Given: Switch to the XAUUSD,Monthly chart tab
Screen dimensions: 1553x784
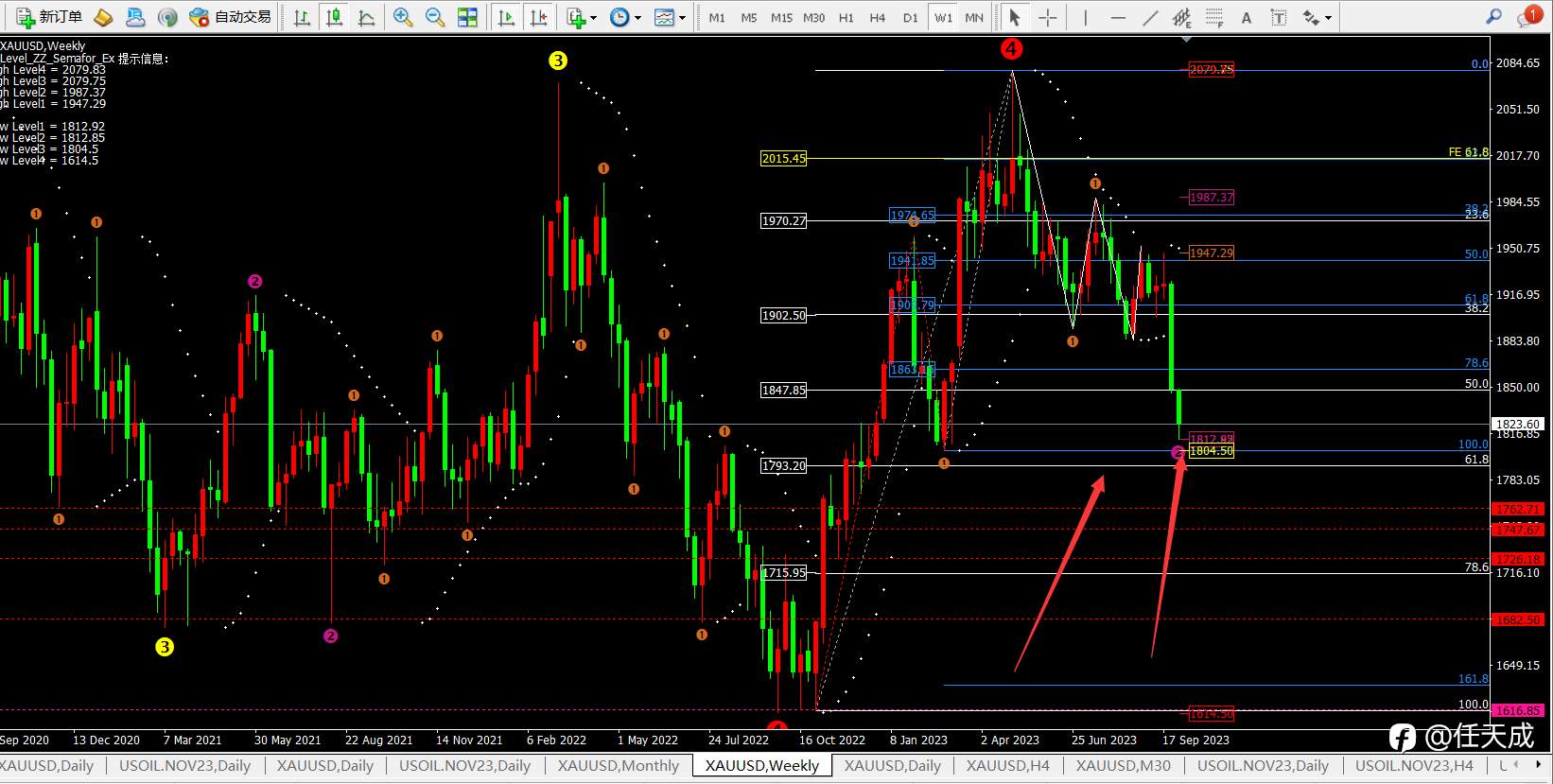Looking at the screenshot, I should pos(619,766).
